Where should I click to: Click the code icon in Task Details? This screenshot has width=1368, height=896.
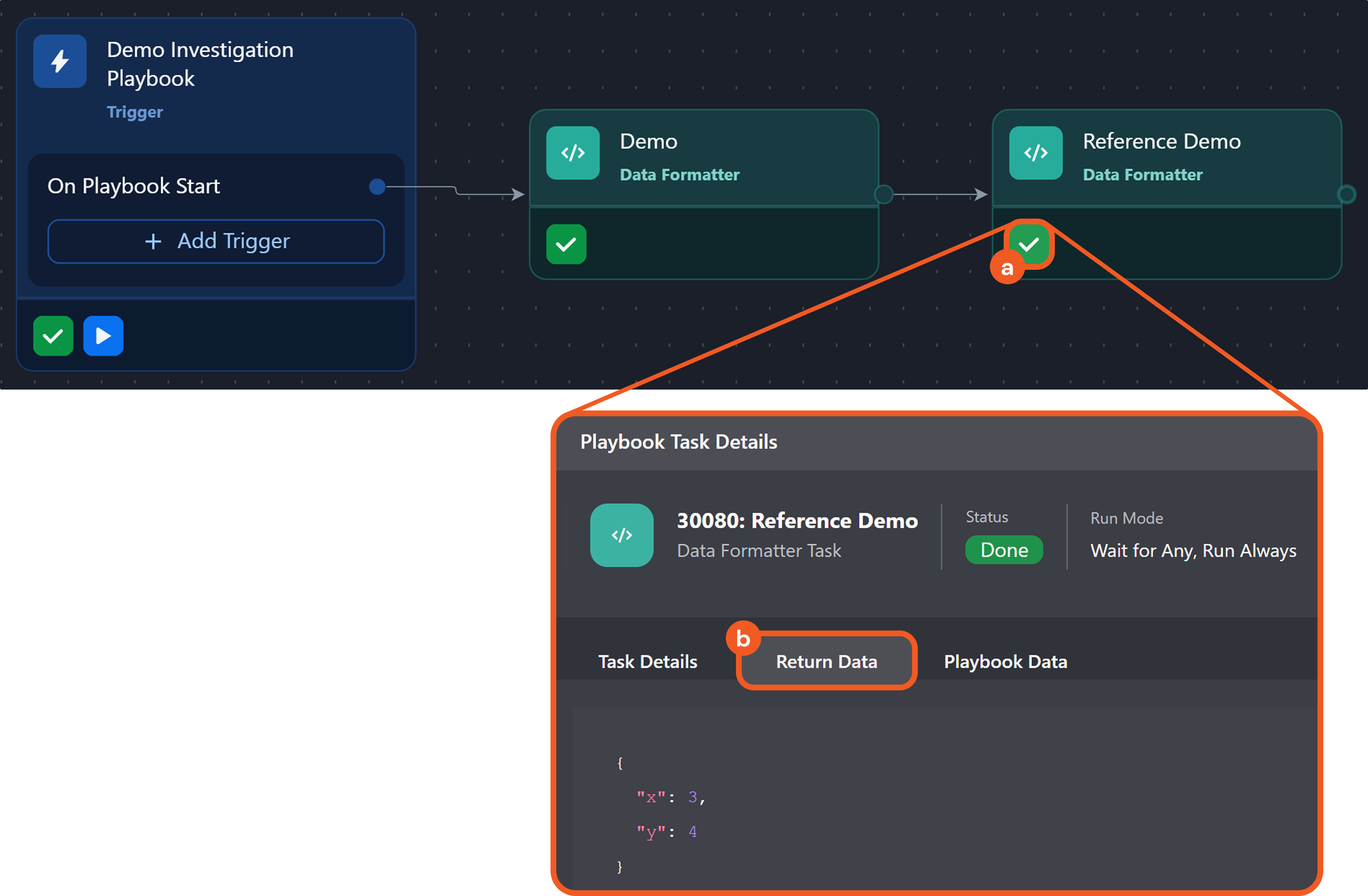coord(621,535)
